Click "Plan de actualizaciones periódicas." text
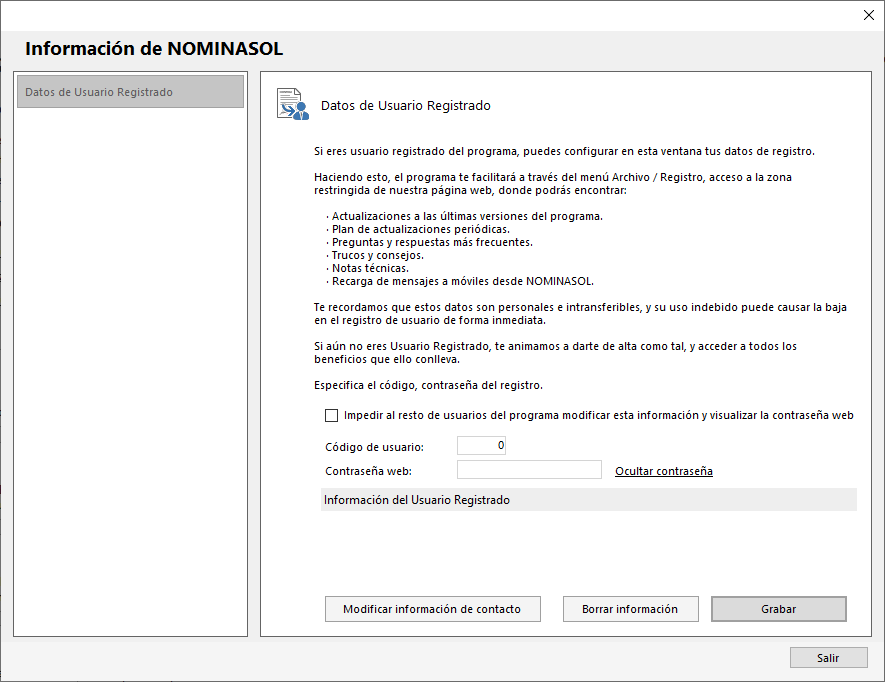 420,229
